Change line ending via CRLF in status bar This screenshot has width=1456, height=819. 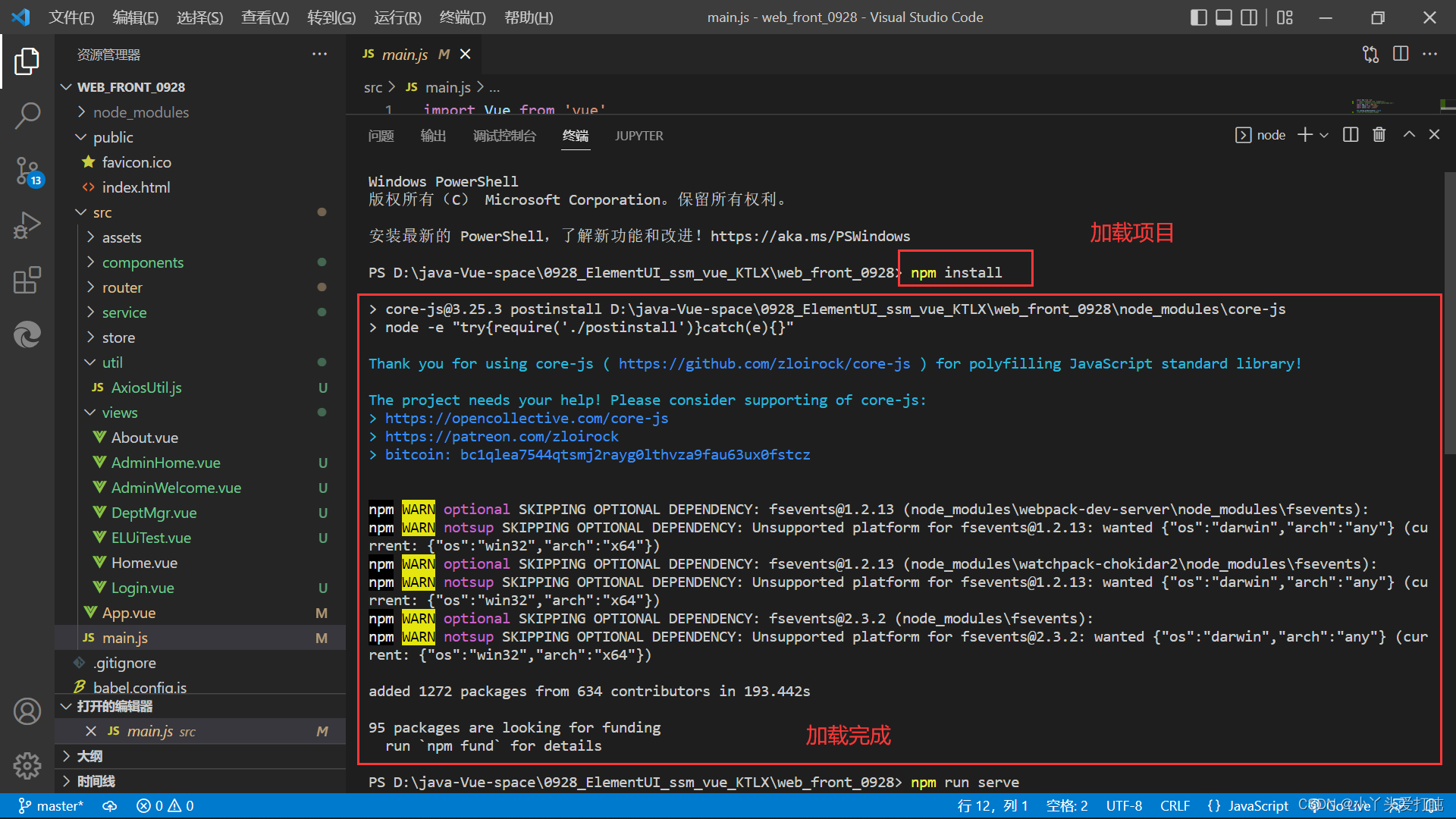point(1175,806)
